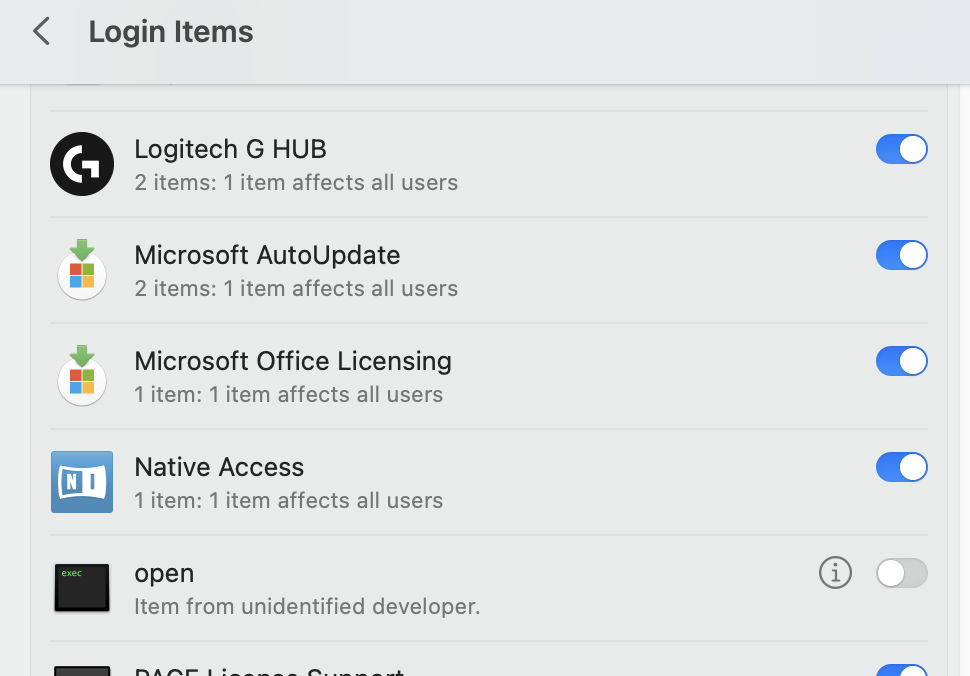The height and width of the screenshot is (676, 970).
Task: Click the exec terminal icon for open
Action: [x=81, y=588]
